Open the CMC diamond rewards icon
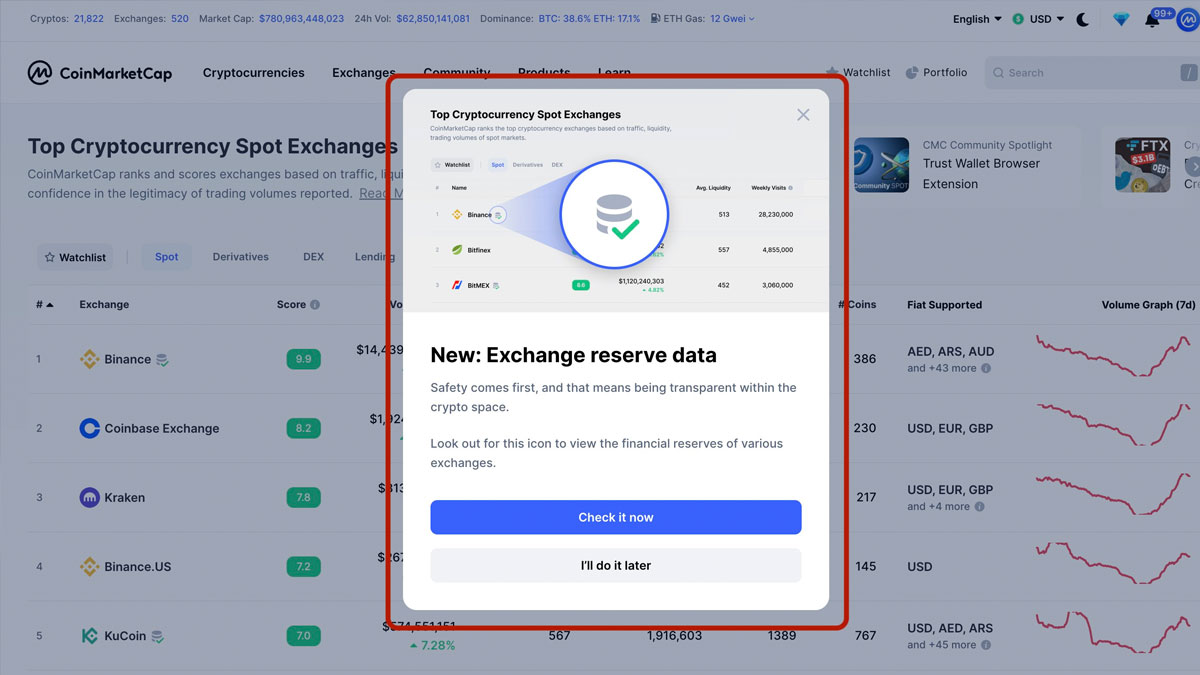This screenshot has width=1200, height=675. point(1120,19)
